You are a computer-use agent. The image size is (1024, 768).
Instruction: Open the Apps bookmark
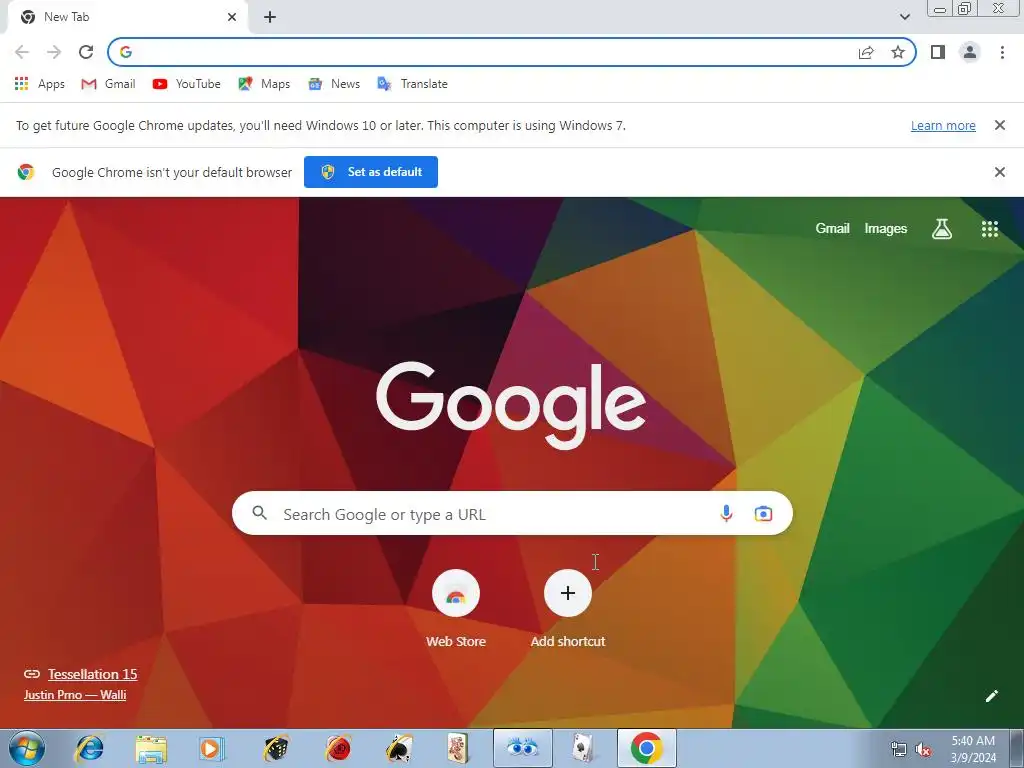pos(40,84)
